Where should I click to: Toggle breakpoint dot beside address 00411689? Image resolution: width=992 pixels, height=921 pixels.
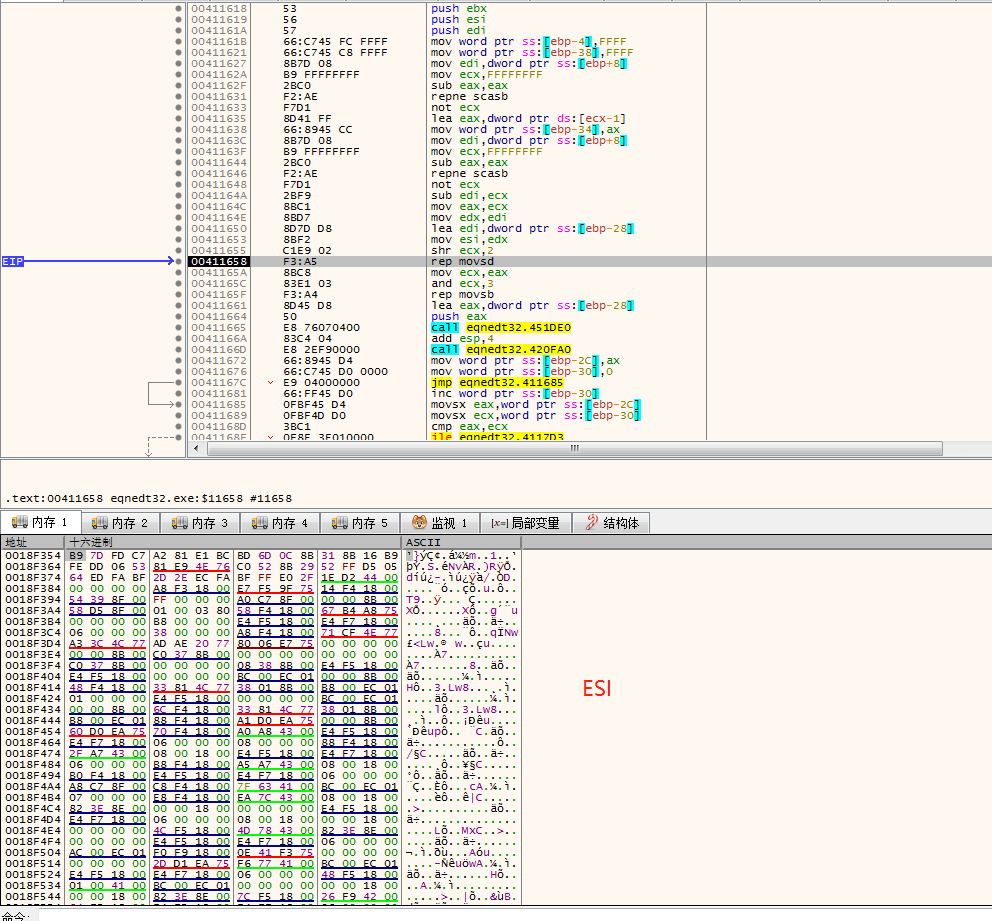tap(179, 416)
